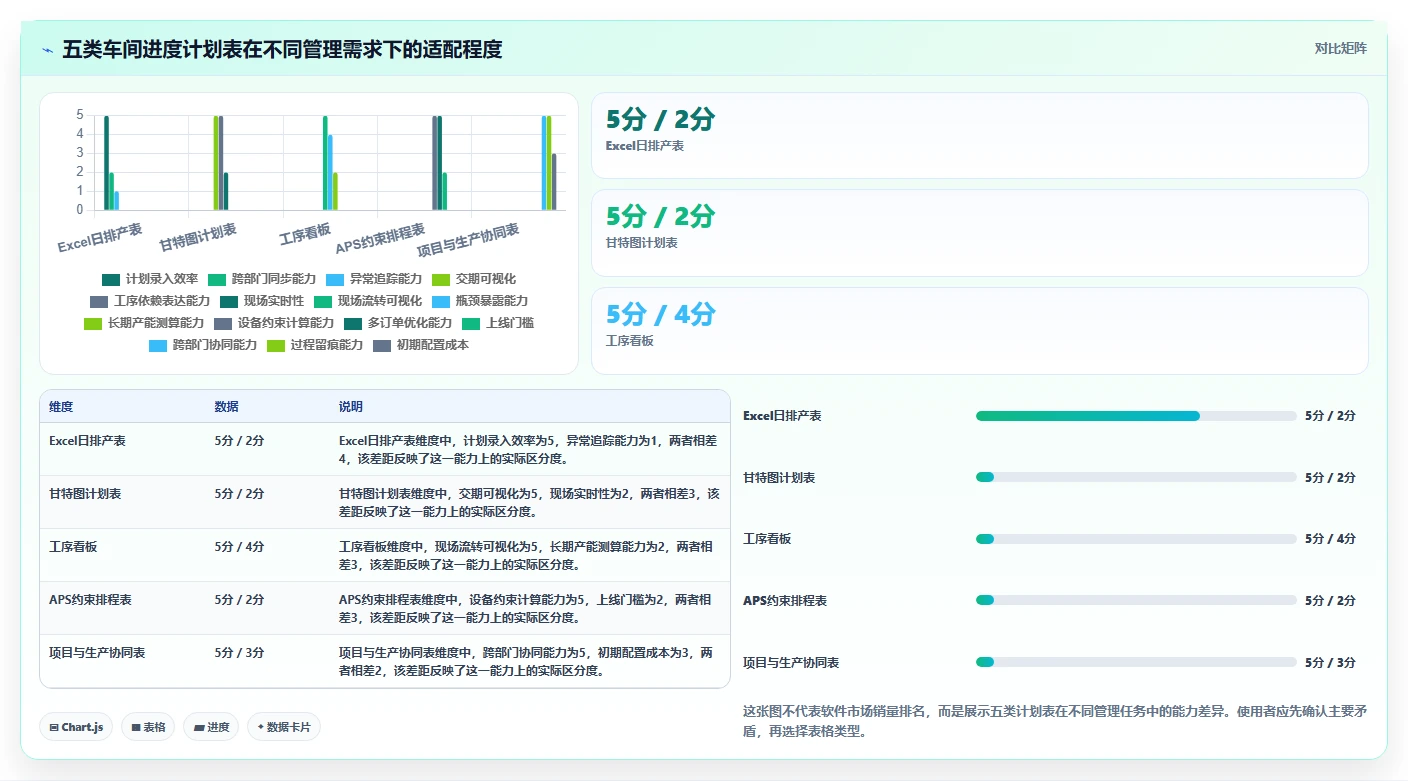Screen dimensions: 1408x781
Task: Toggle the 跨部门协同能力 legend item
Action: tap(203, 345)
